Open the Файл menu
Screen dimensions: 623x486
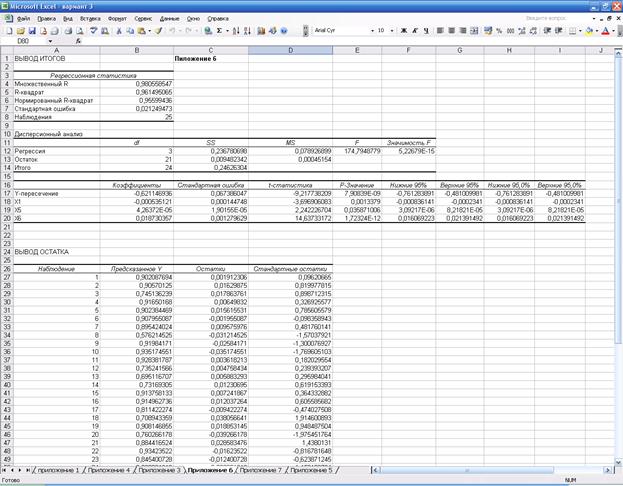pos(23,19)
